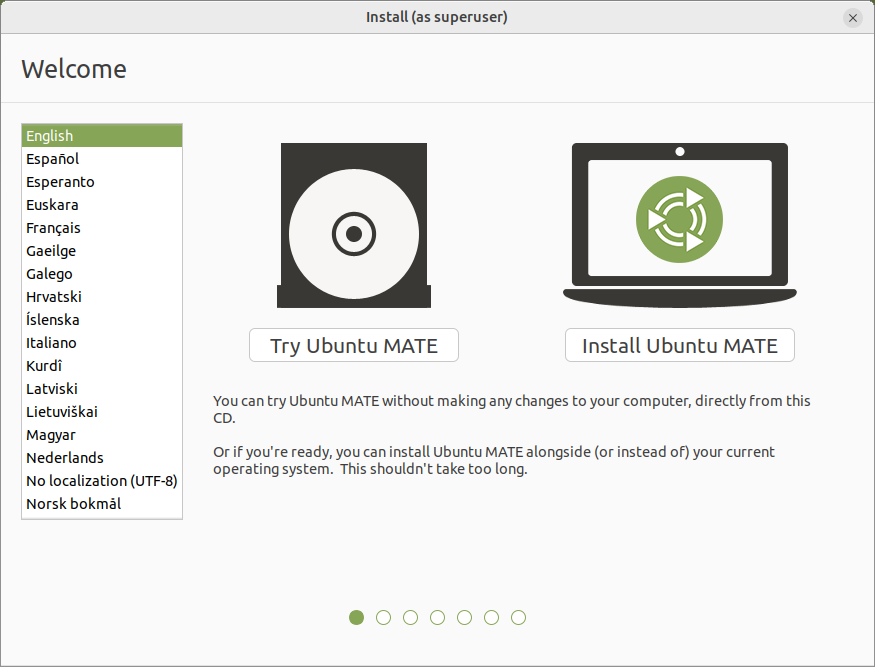
Task: Close the installer window
Action: [852, 18]
